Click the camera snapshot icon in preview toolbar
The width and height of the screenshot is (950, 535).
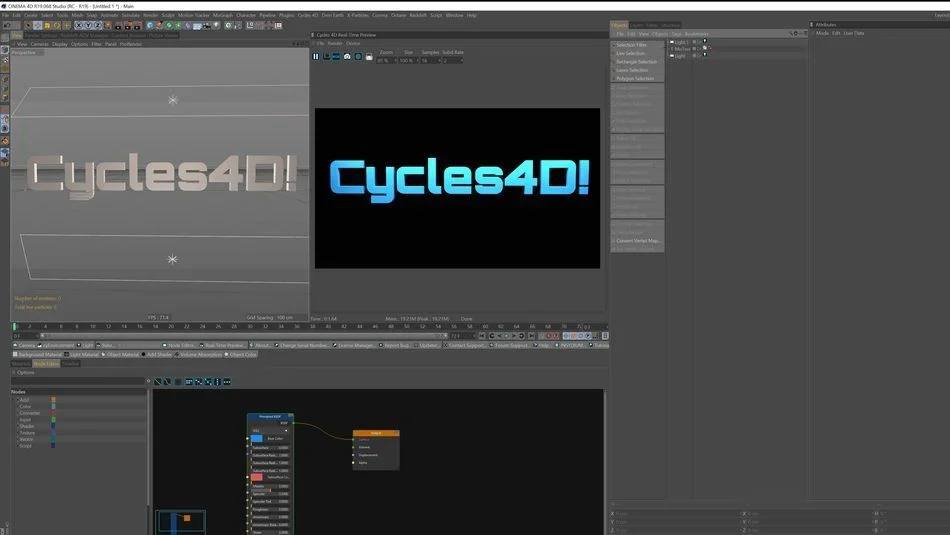pyautogui.click(x=347, y=56)
